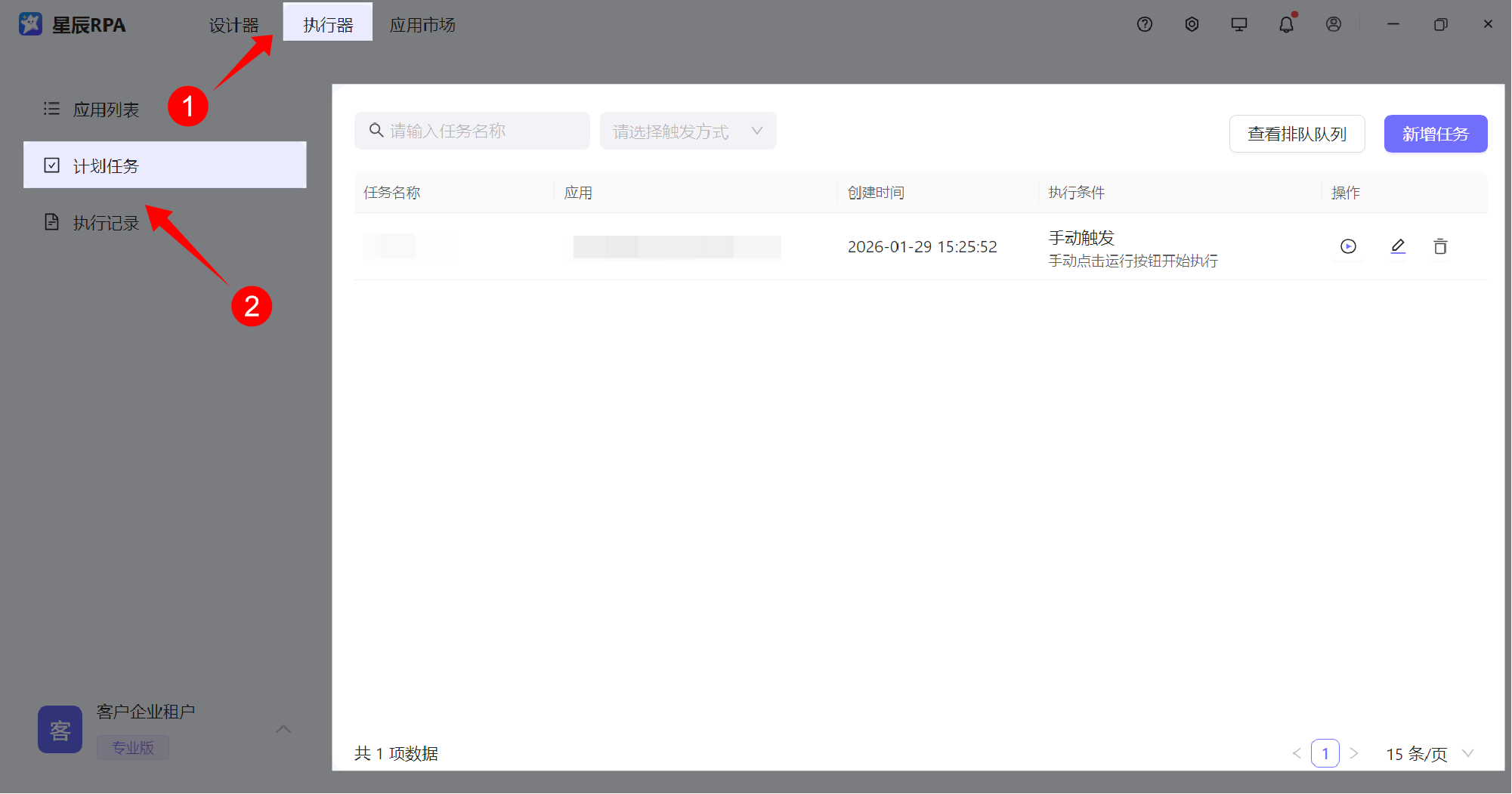Click the 新增任务 button
The width and height of the screenshot is (1512, 794).
[1435, 134]
